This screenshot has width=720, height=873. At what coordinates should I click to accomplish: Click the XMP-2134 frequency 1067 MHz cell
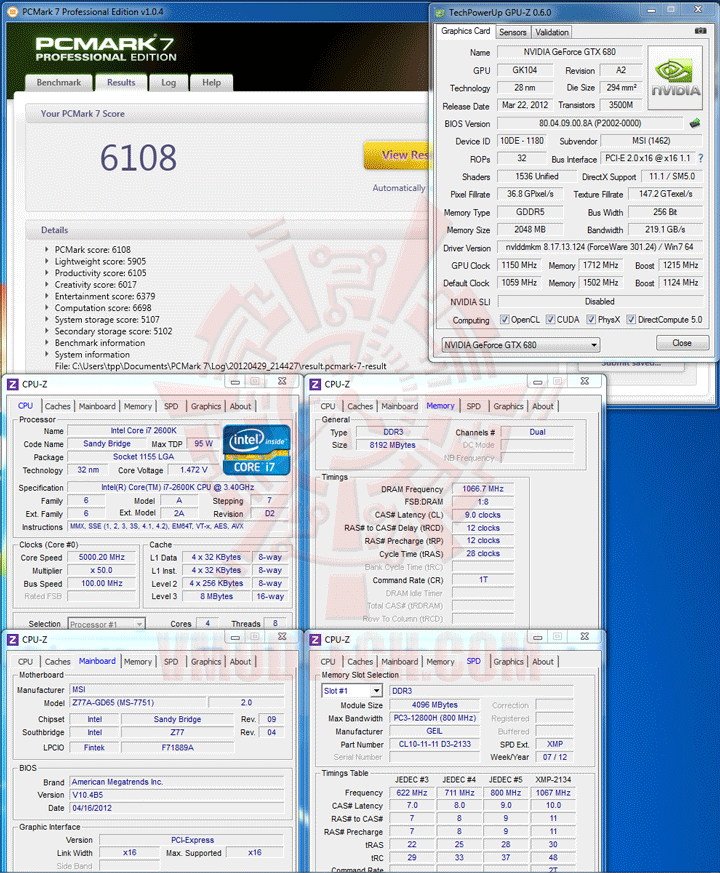point(553,793)
